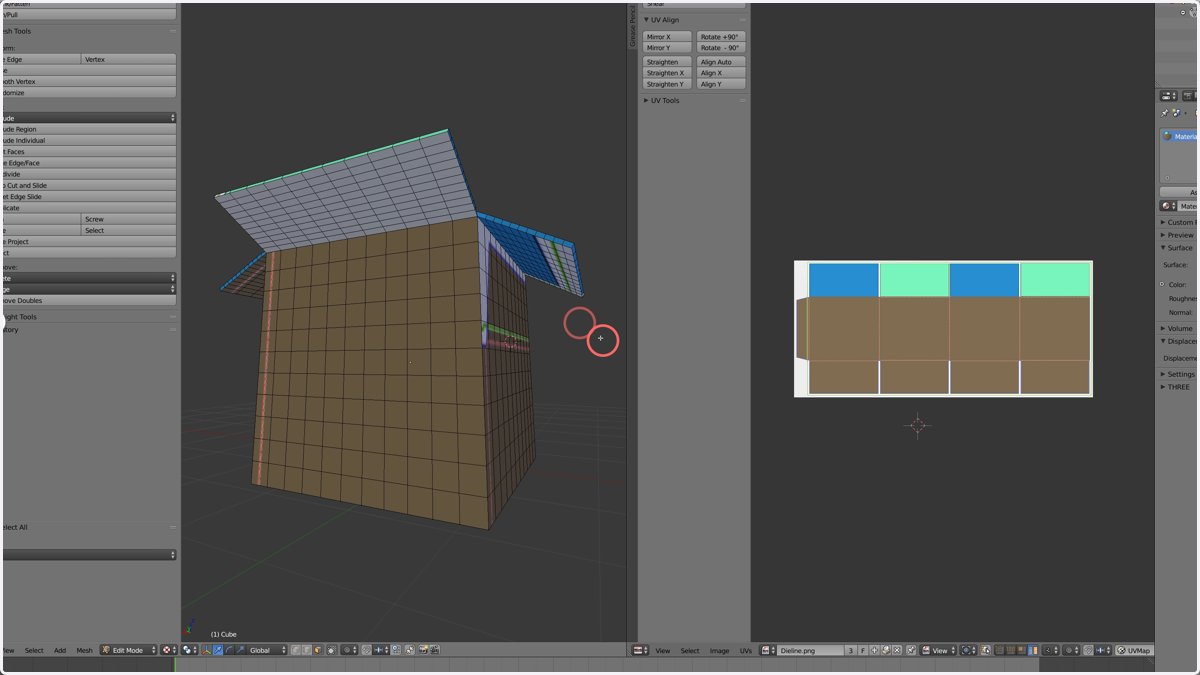Click the Straighten X button
The height and width of the screenshot is (675, 1200).
(667, 73)
